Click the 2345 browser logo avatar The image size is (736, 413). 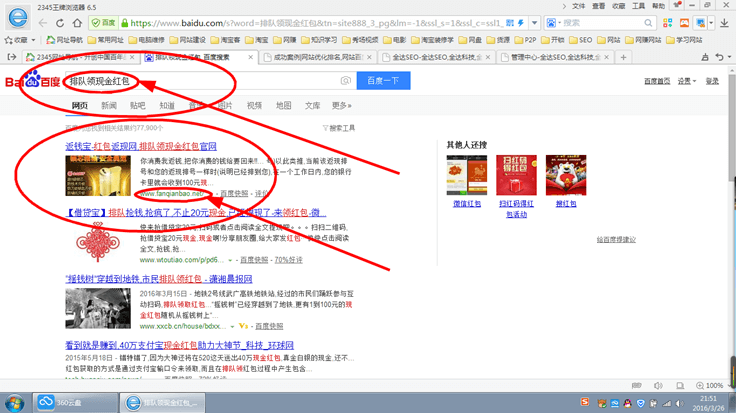point(18,17)
